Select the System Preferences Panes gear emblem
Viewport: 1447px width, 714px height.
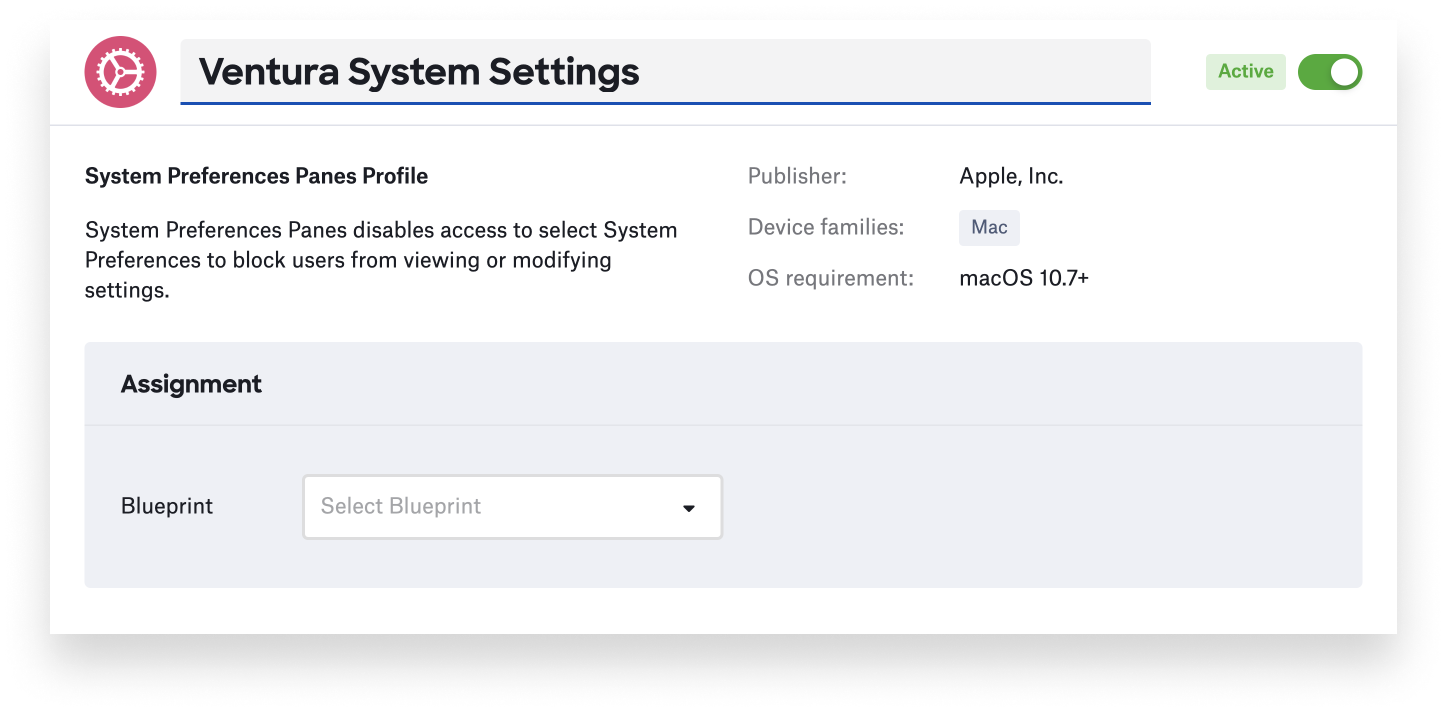coord(120,72)
